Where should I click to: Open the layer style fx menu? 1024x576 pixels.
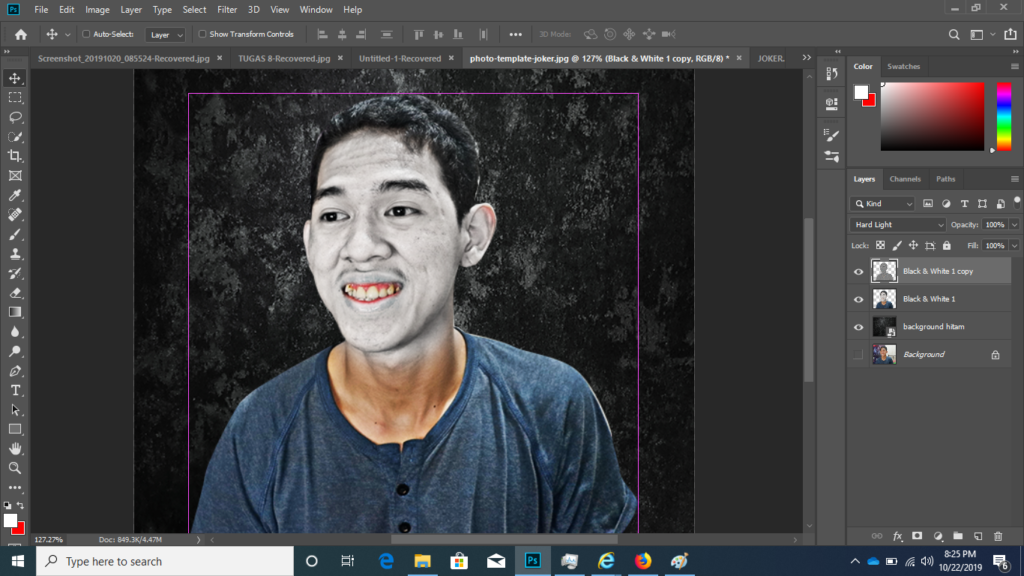(897, 536)
